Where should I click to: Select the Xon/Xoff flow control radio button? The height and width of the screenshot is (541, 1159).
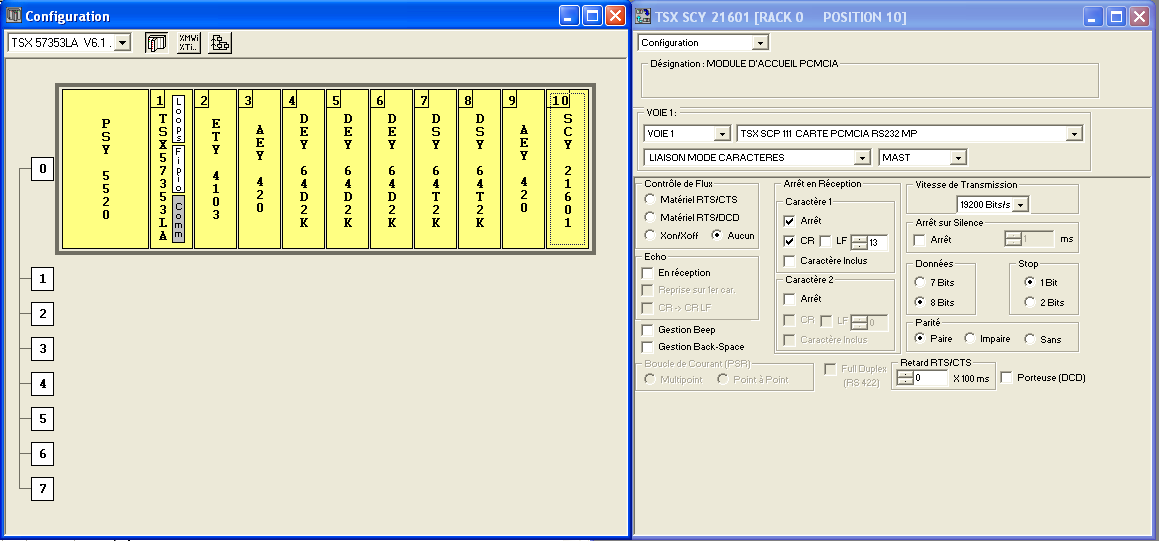point(650,236)
